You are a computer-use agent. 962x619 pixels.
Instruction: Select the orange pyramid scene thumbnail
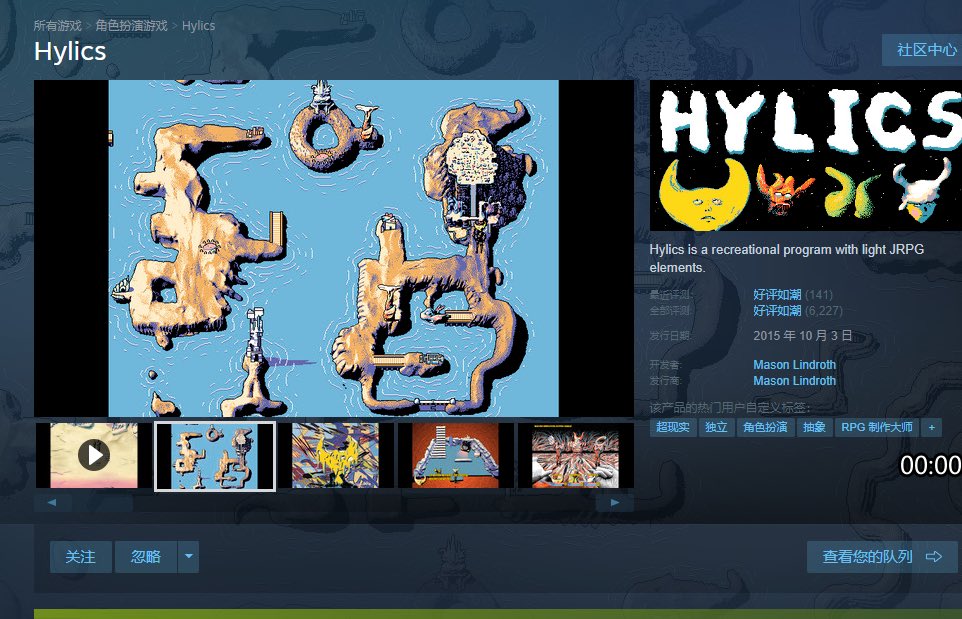455,455
